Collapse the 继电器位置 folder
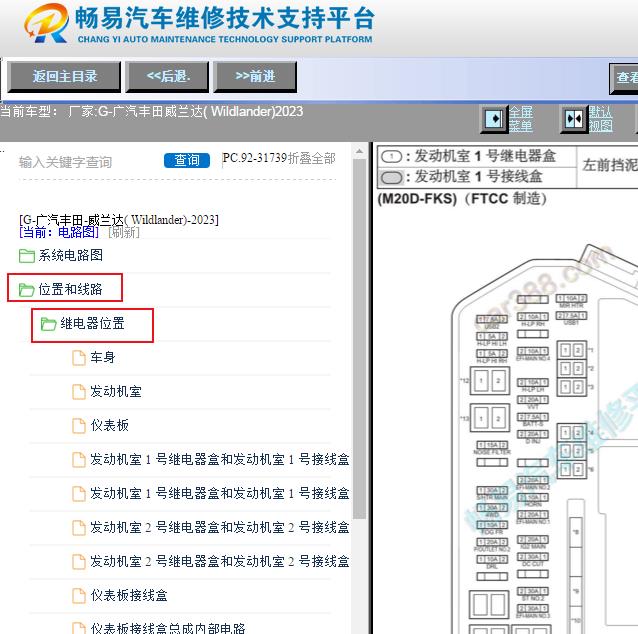 point(92,324)
